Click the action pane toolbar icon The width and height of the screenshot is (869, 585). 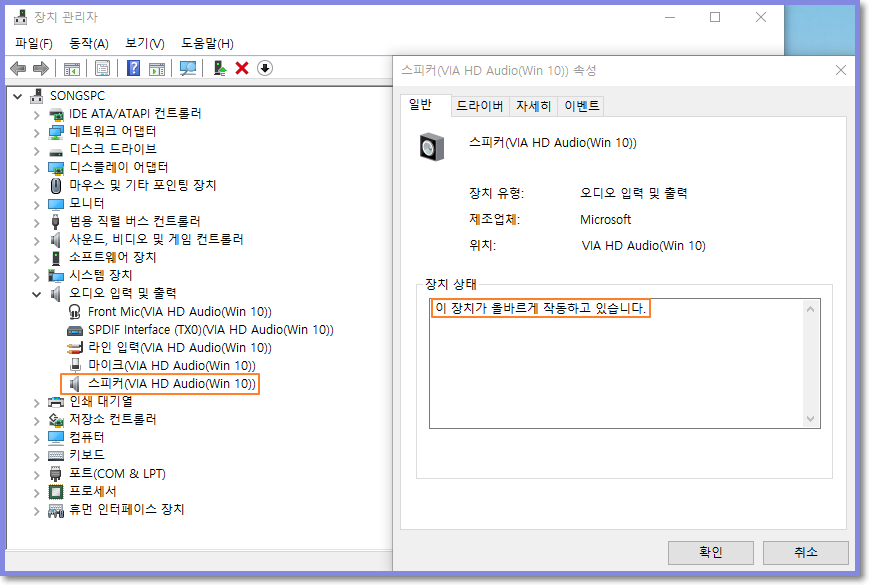click(157, 69)
